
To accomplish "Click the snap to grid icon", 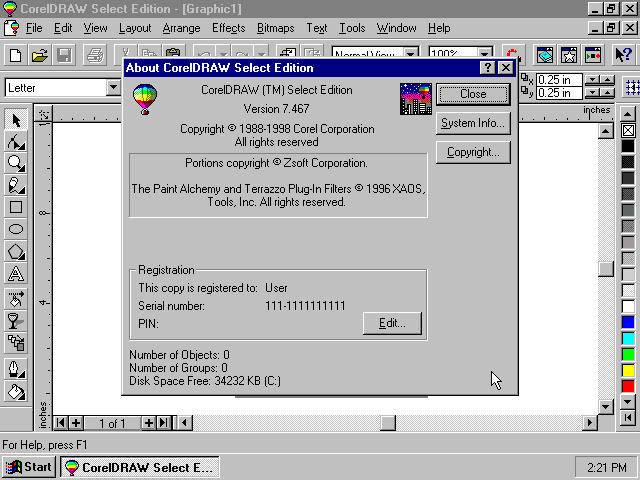I will tap(632, 87).
